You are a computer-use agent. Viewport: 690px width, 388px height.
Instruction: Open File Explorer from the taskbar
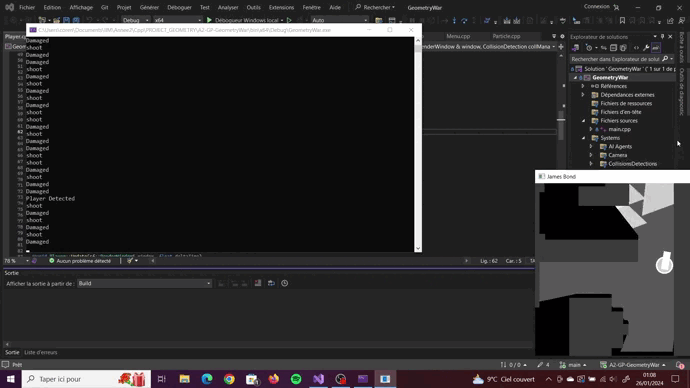click(x=184, y=379)
